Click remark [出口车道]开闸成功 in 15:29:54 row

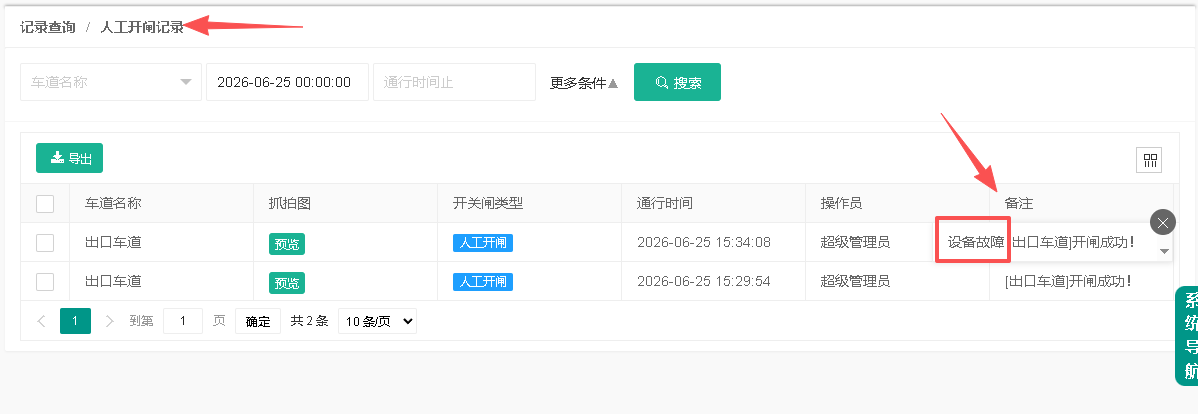click(1067, 282)
